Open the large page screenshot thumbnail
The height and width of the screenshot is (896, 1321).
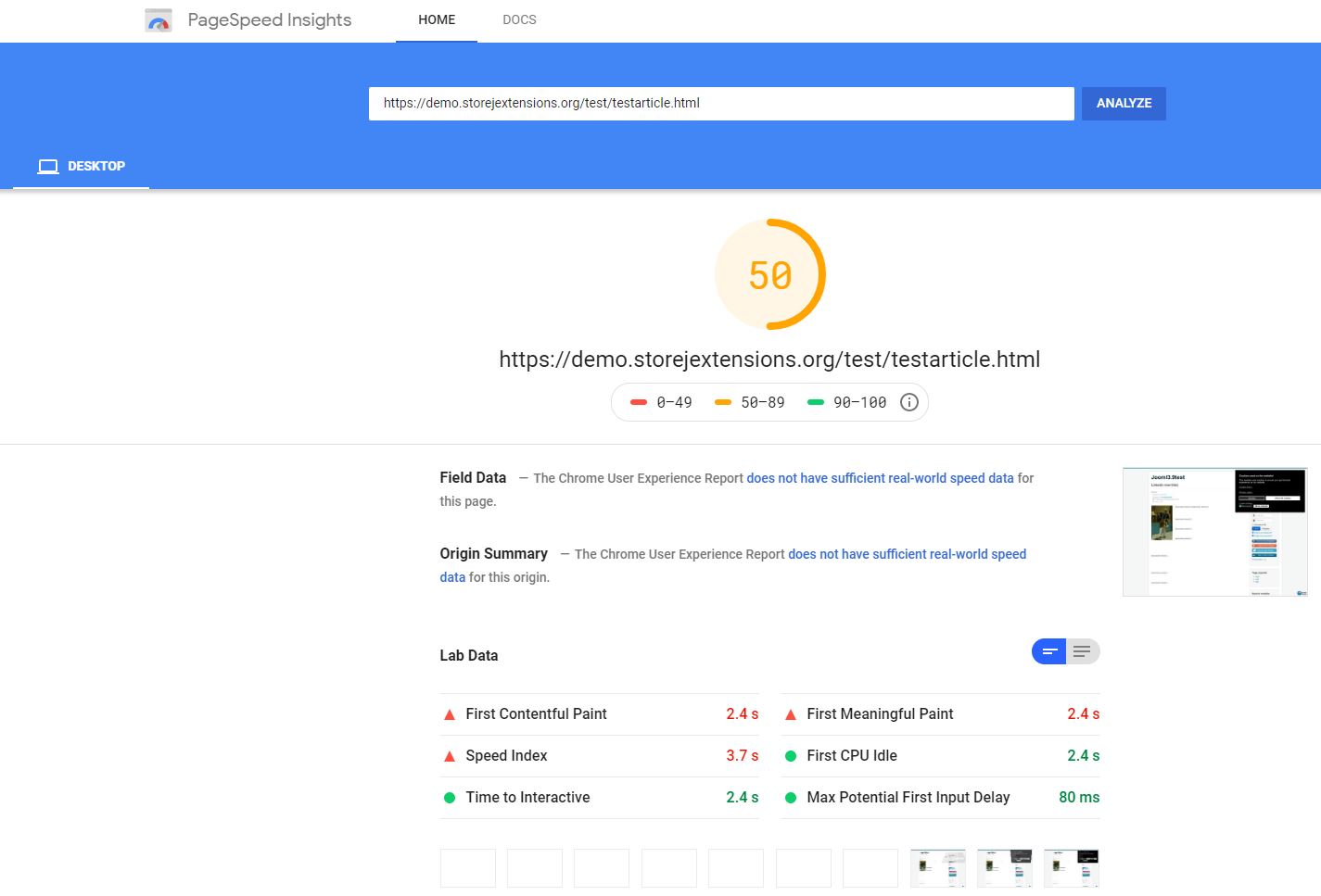(1214, 532)
